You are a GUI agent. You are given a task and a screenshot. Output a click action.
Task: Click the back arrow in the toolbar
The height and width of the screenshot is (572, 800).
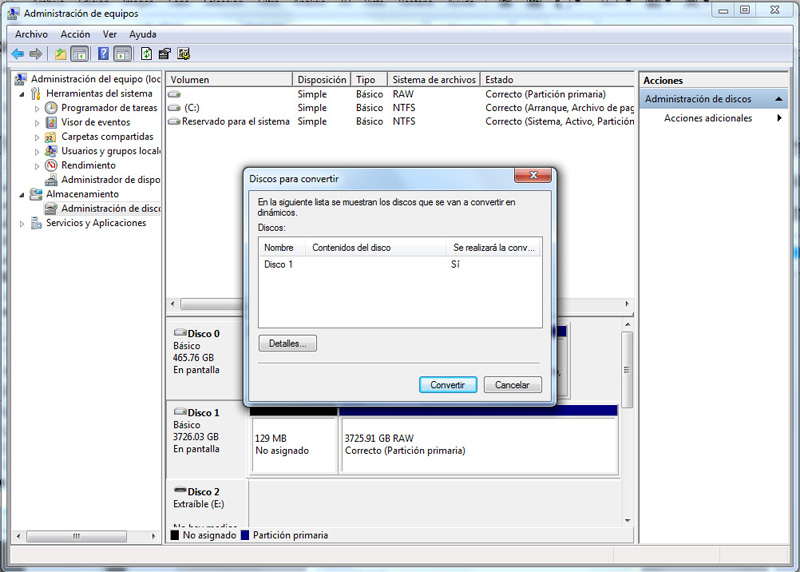coord(17,54)
